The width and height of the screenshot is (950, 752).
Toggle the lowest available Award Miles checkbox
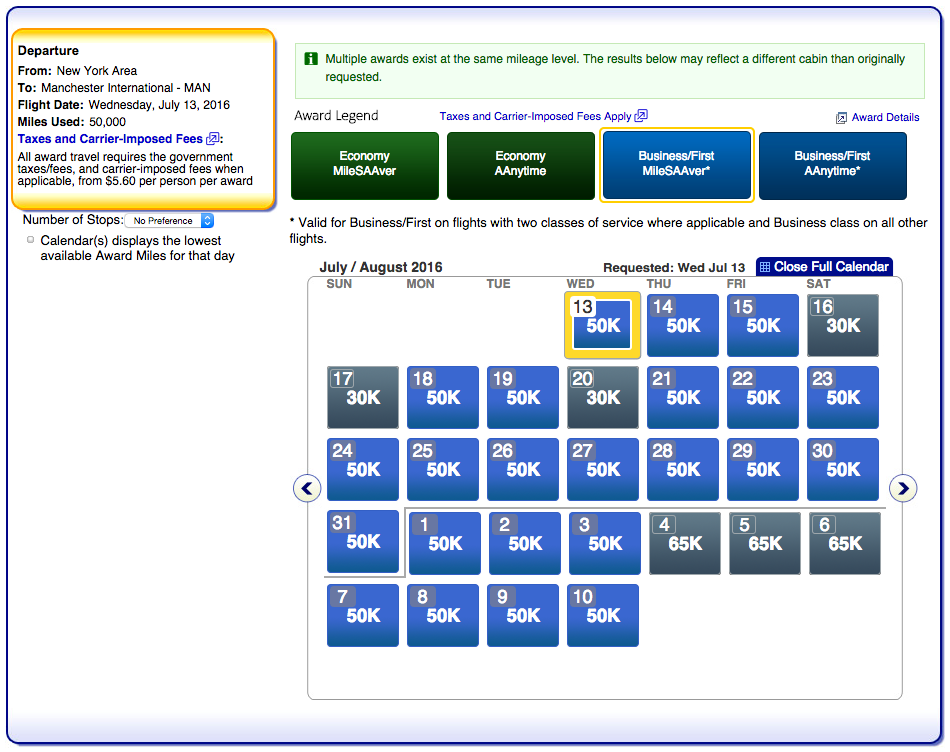(x=31, y=240)
